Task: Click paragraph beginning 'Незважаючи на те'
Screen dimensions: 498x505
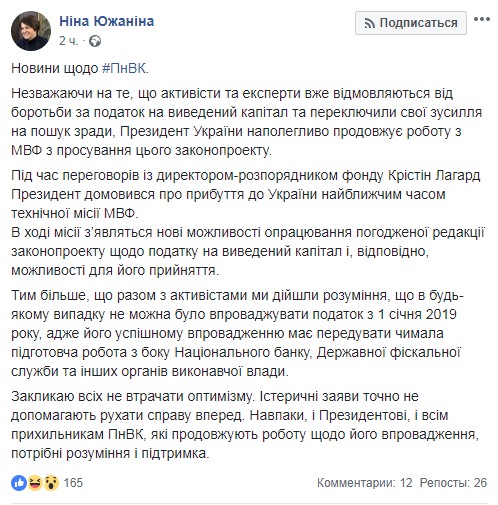Action: pyautogui.click(x=246, y=122)
